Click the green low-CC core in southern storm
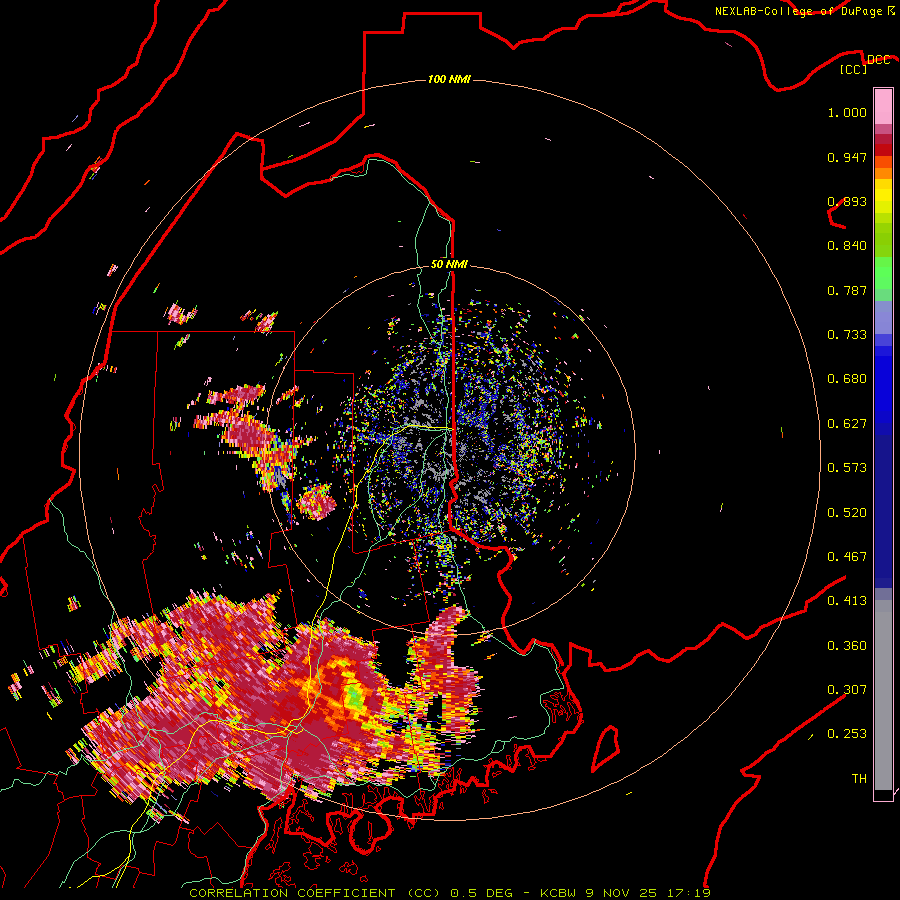This screenshot has width=900, height=900. coord(354,696)
